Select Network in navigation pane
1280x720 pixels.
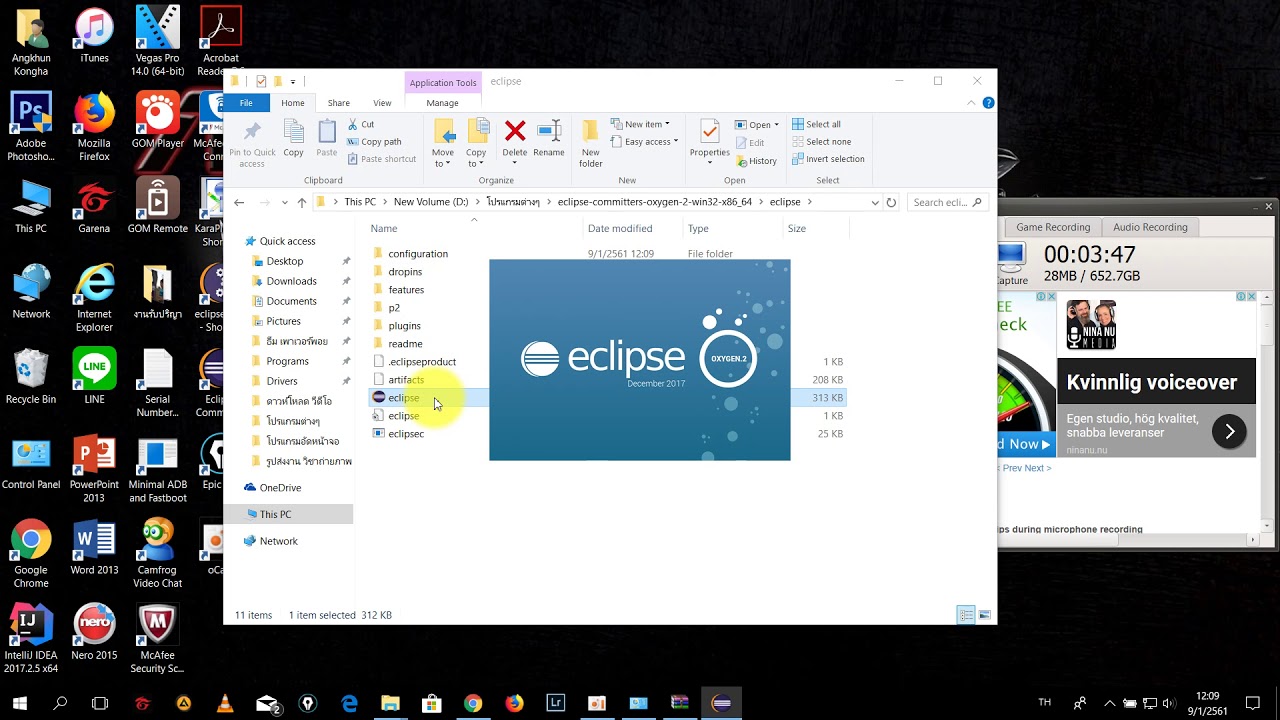(278, 541)
